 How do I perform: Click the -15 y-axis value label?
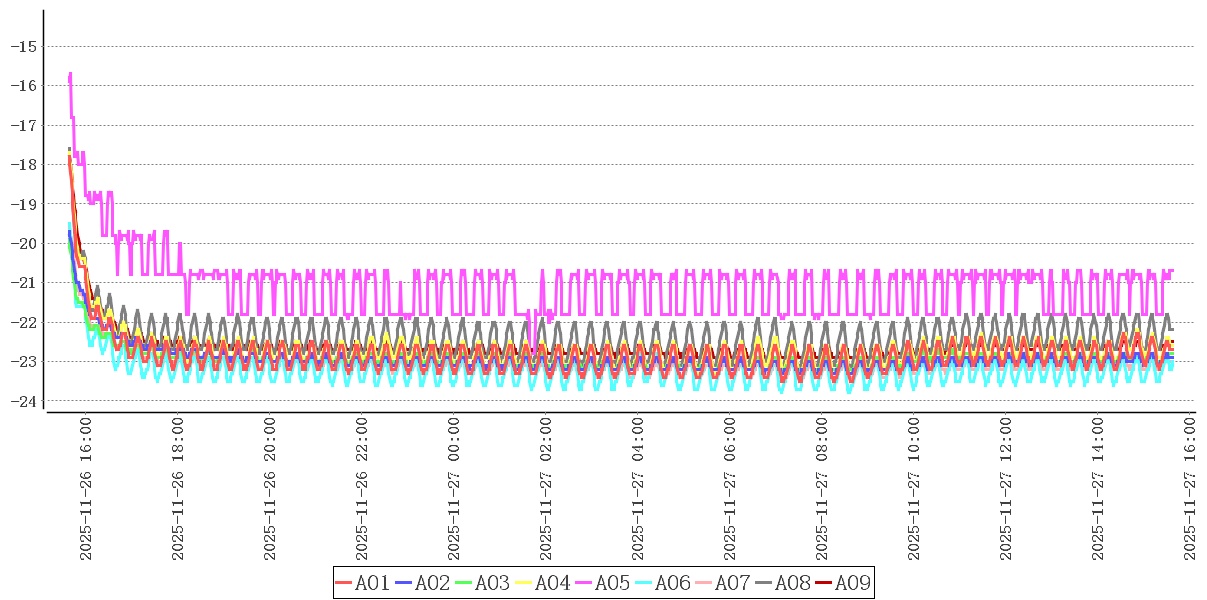23,46
